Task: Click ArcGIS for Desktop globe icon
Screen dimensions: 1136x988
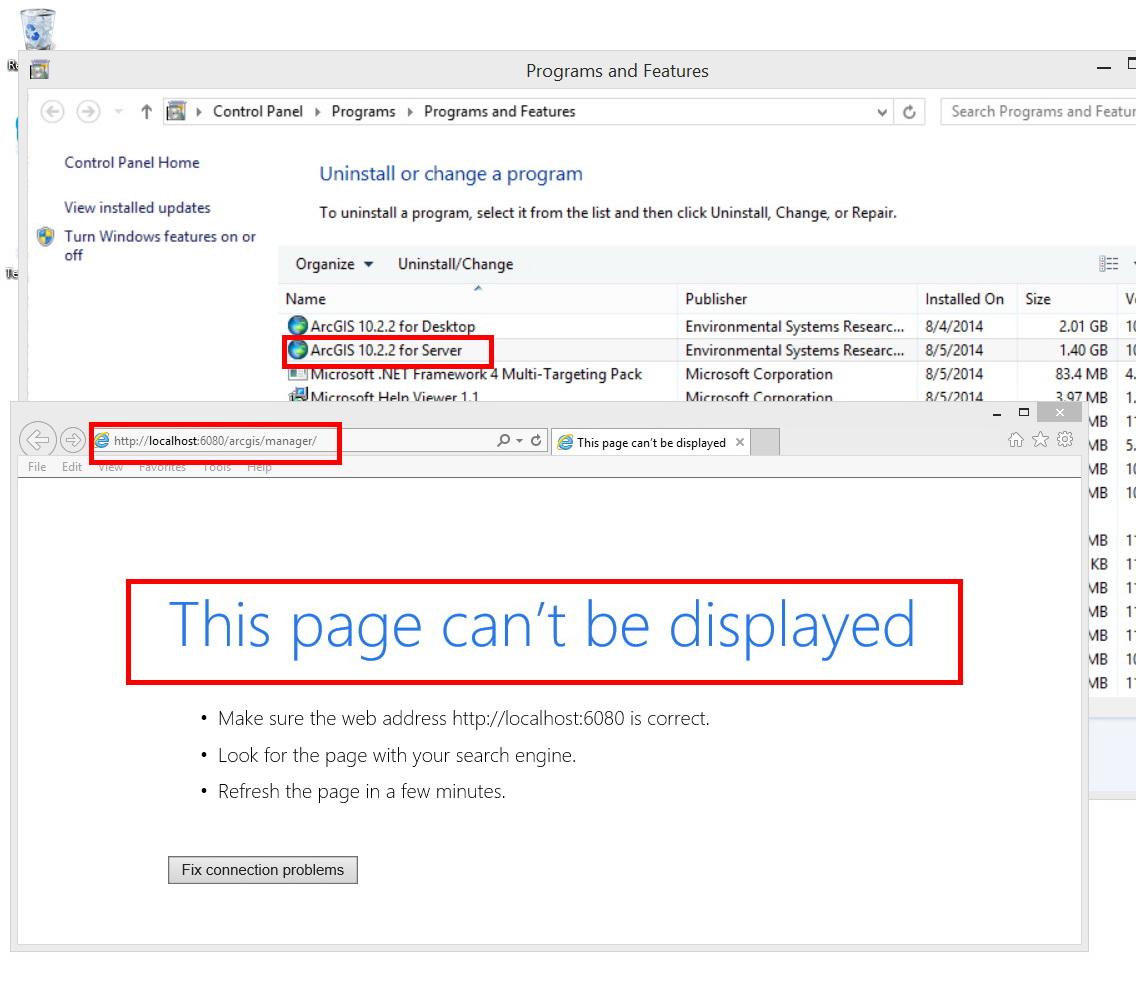Action: click(x=298, y=326)
